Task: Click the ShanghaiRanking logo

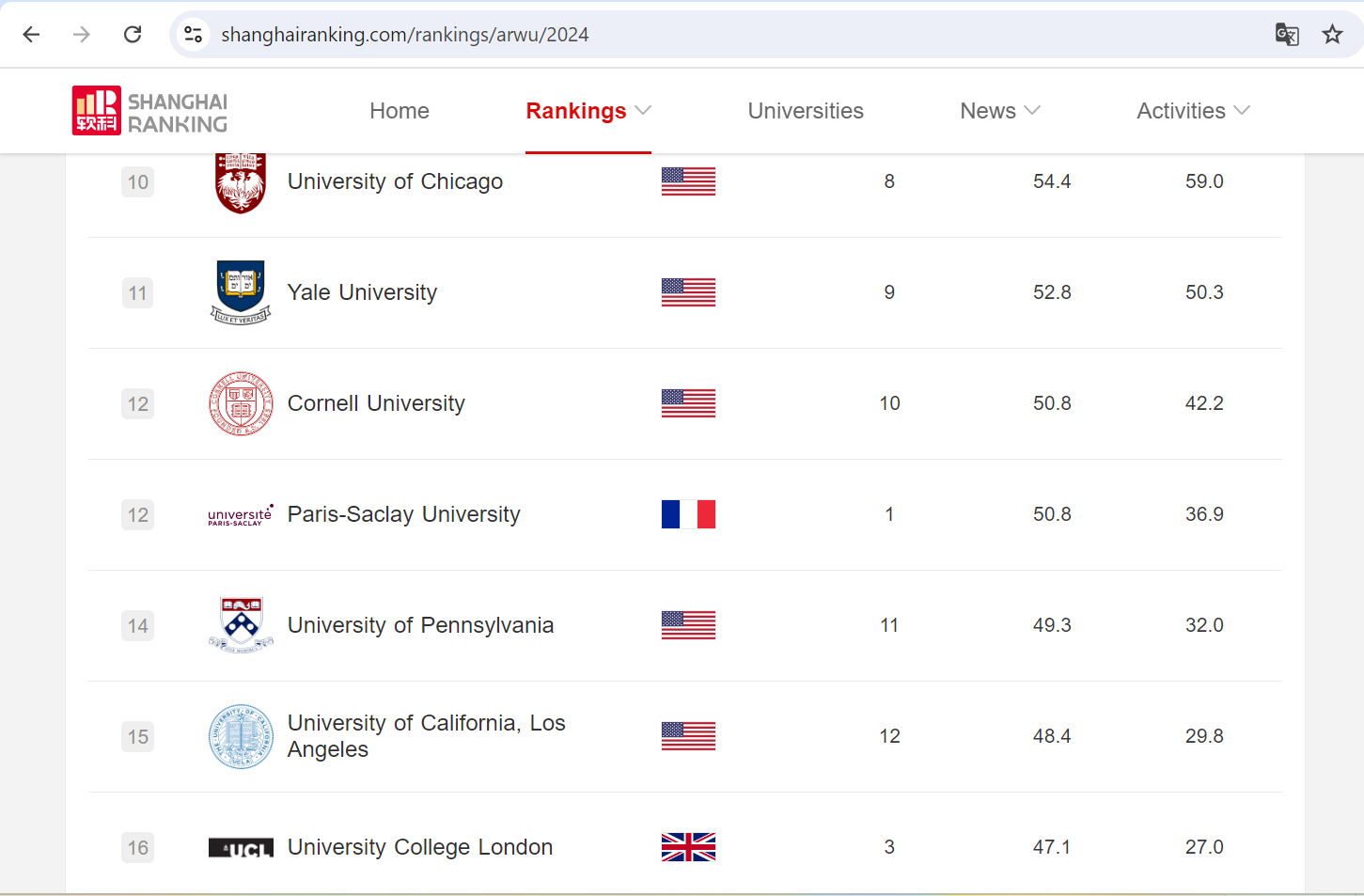Action: [150, 111]
